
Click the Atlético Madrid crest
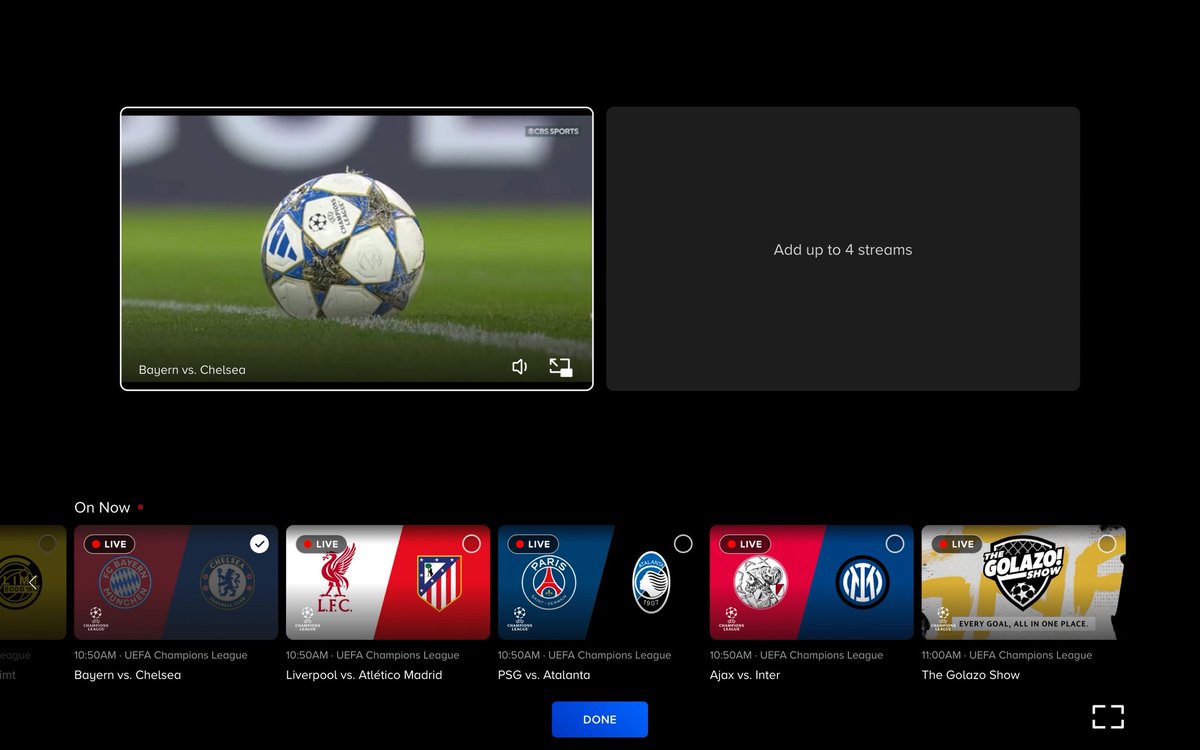click(439, 583)
